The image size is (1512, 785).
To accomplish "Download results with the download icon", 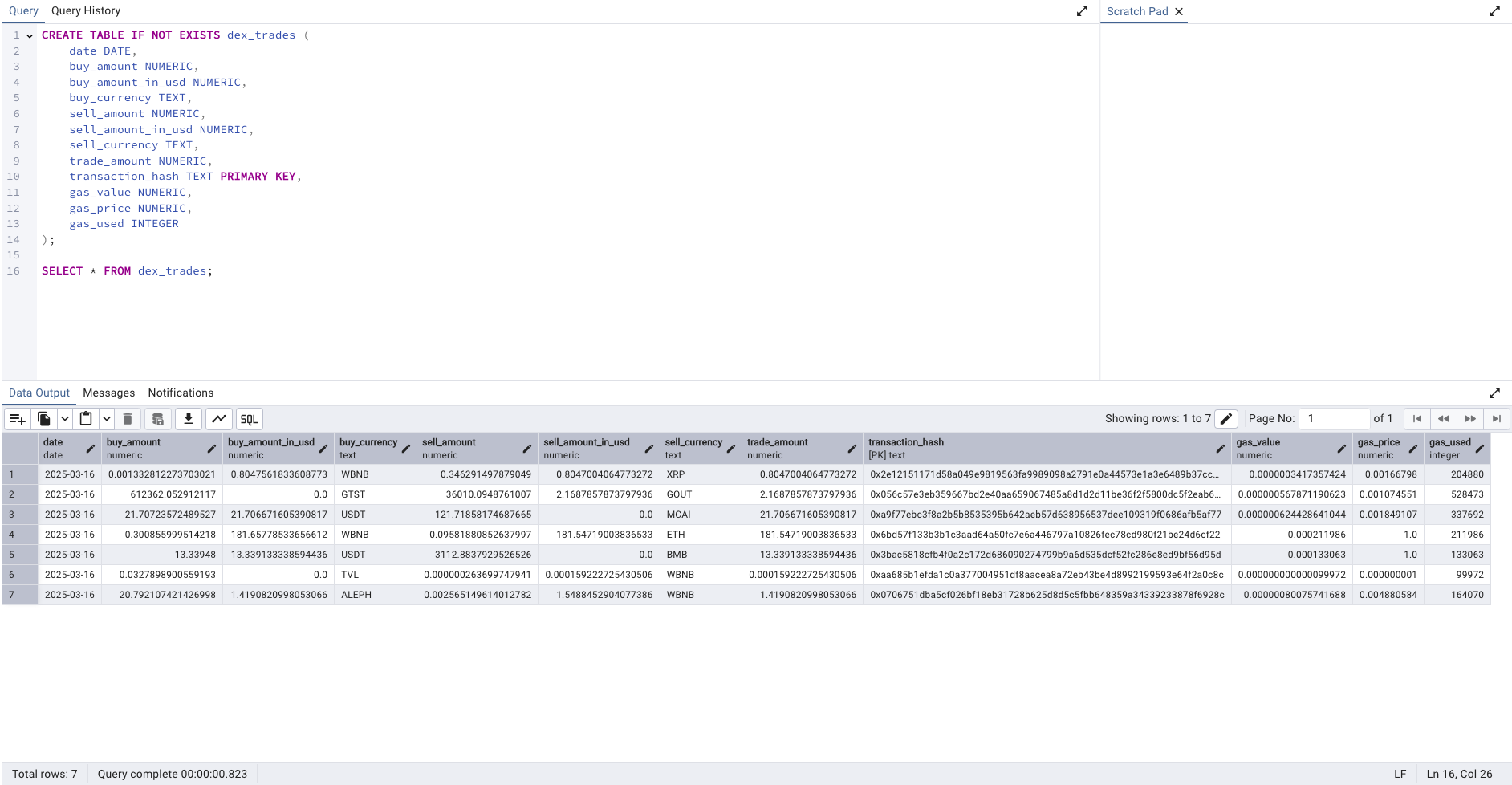I will (188, 419).
